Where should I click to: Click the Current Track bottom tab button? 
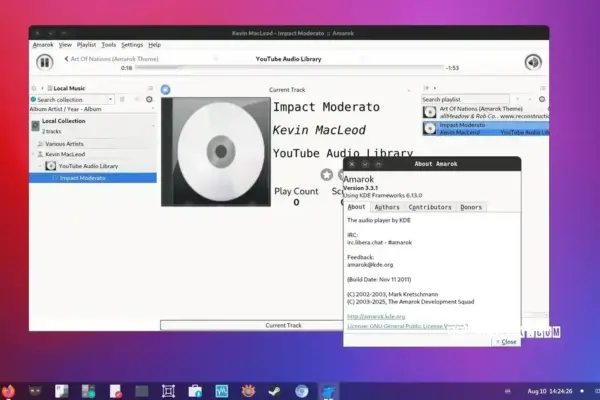(252, 325)
